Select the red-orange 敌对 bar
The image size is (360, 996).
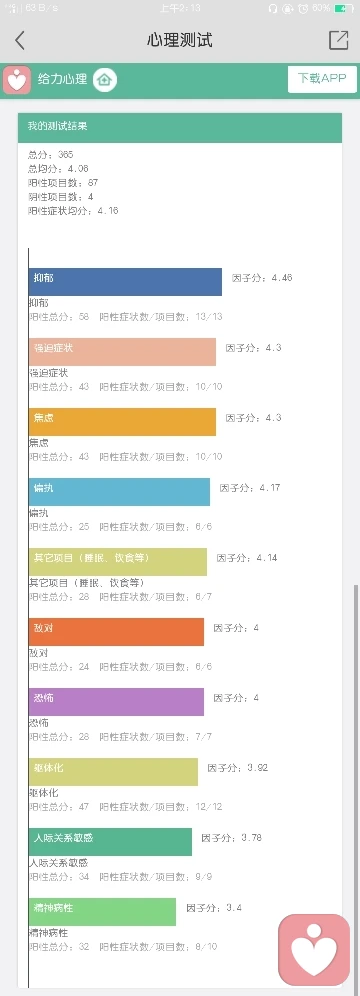pyautogui.click(x=116, y=631)
